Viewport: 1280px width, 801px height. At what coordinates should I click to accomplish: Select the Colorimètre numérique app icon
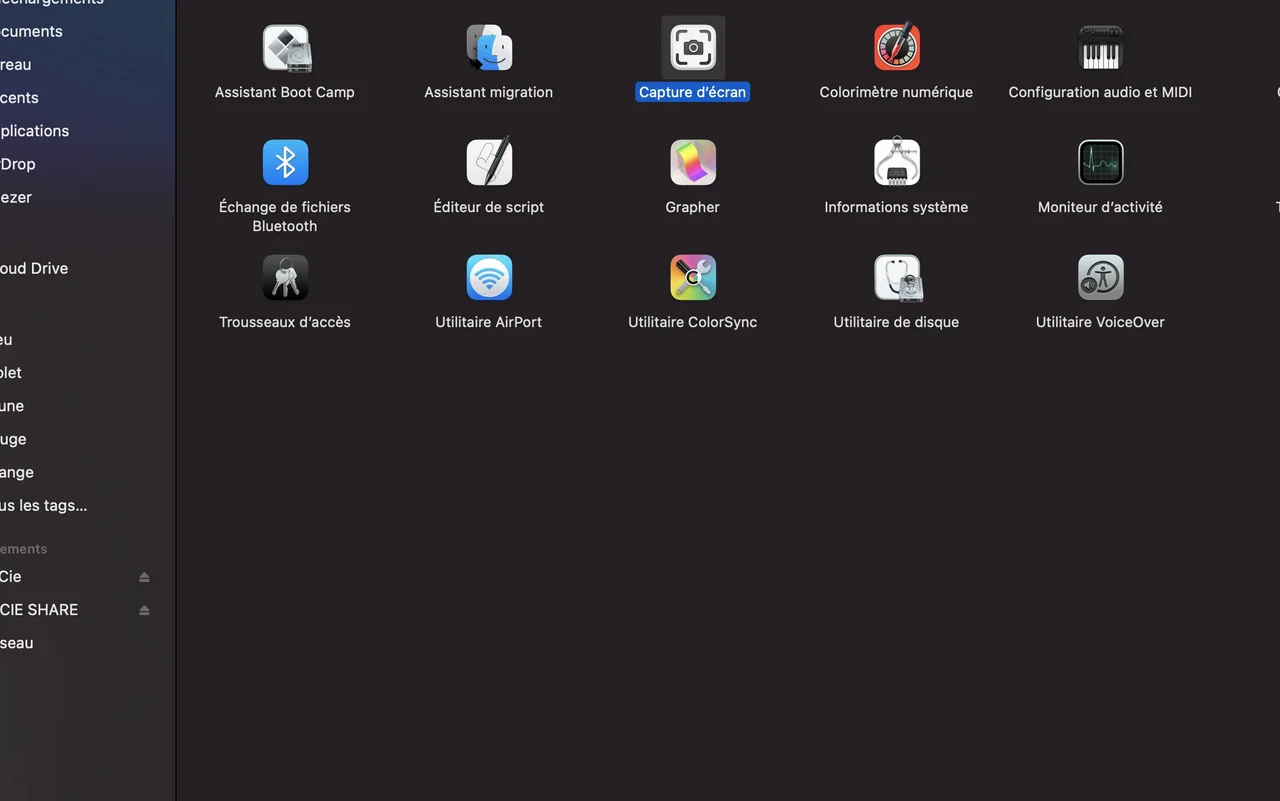coord(897,48)
